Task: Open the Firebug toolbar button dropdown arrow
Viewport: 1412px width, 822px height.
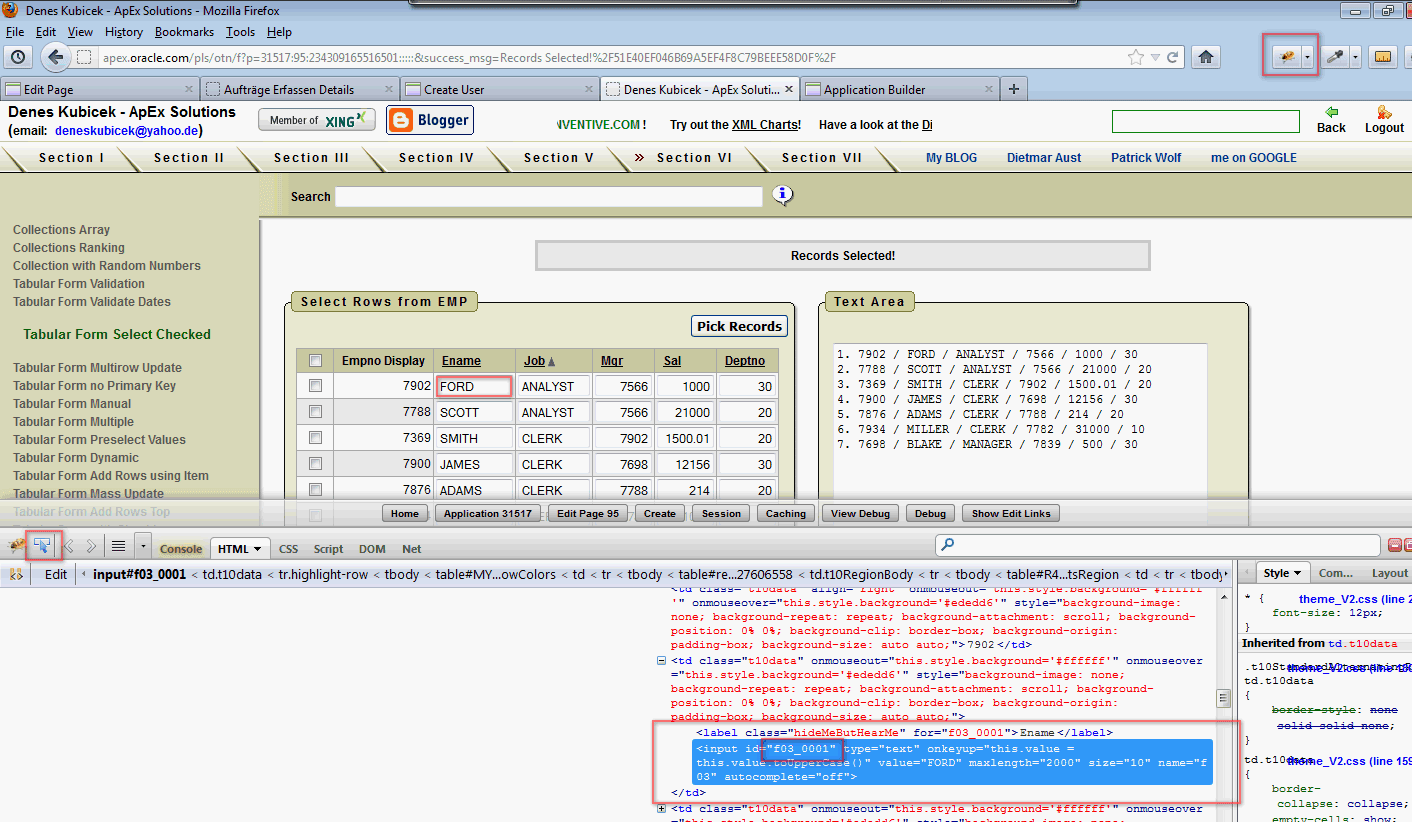Action: [x=1308, y=57]
